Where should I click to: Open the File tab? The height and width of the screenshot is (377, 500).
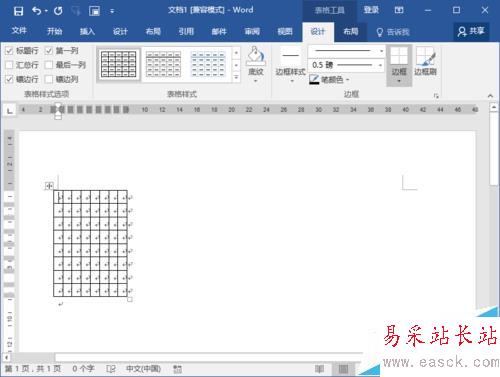point(19,31)
